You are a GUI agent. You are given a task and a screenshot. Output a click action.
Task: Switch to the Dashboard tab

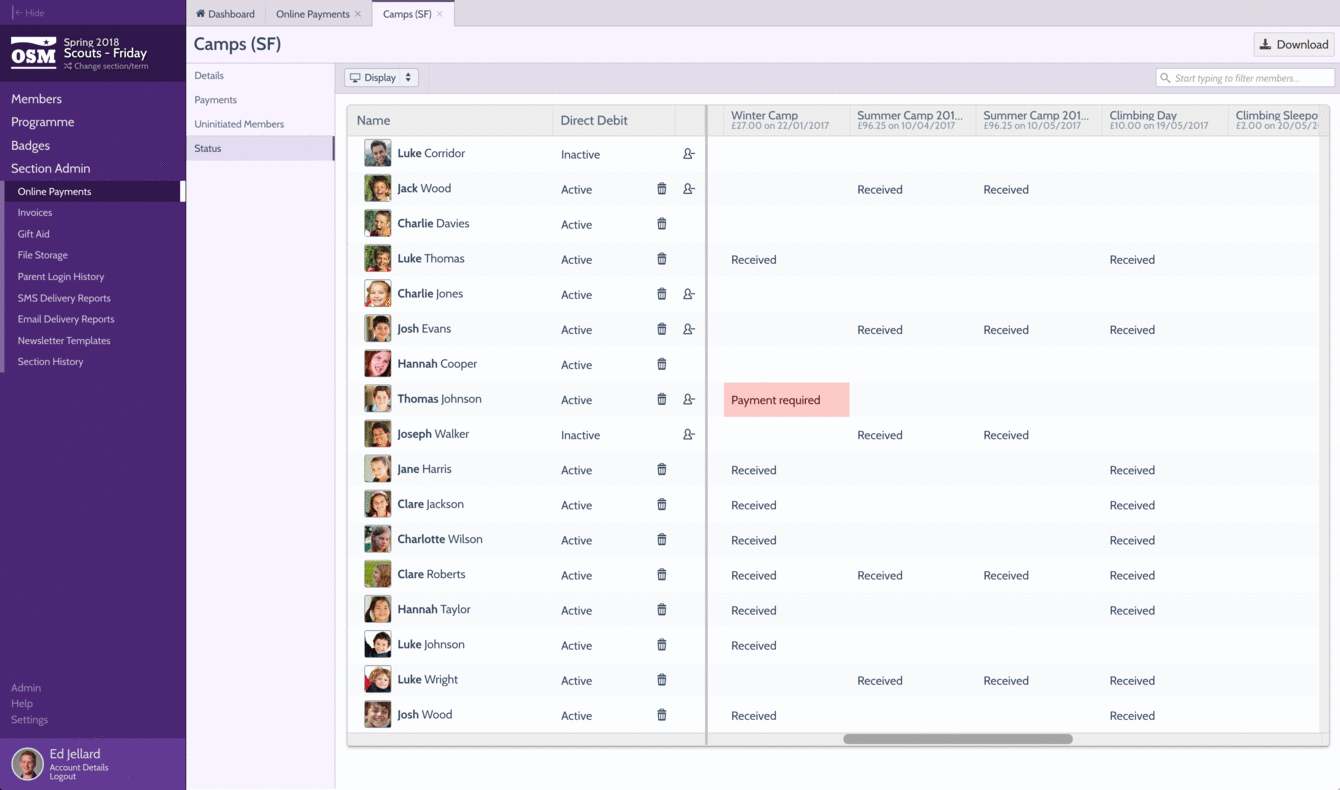225,14
